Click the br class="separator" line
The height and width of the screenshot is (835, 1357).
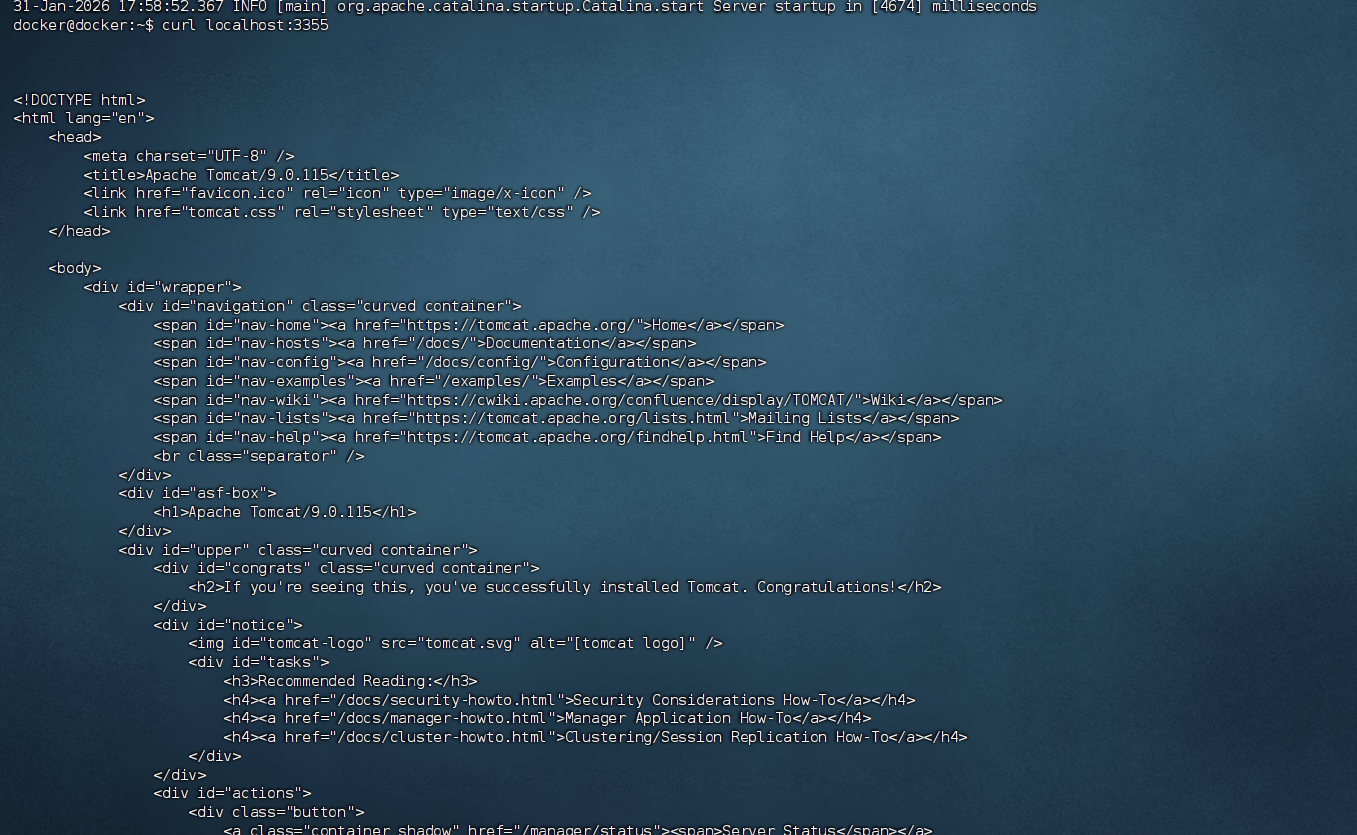point(259,456)
